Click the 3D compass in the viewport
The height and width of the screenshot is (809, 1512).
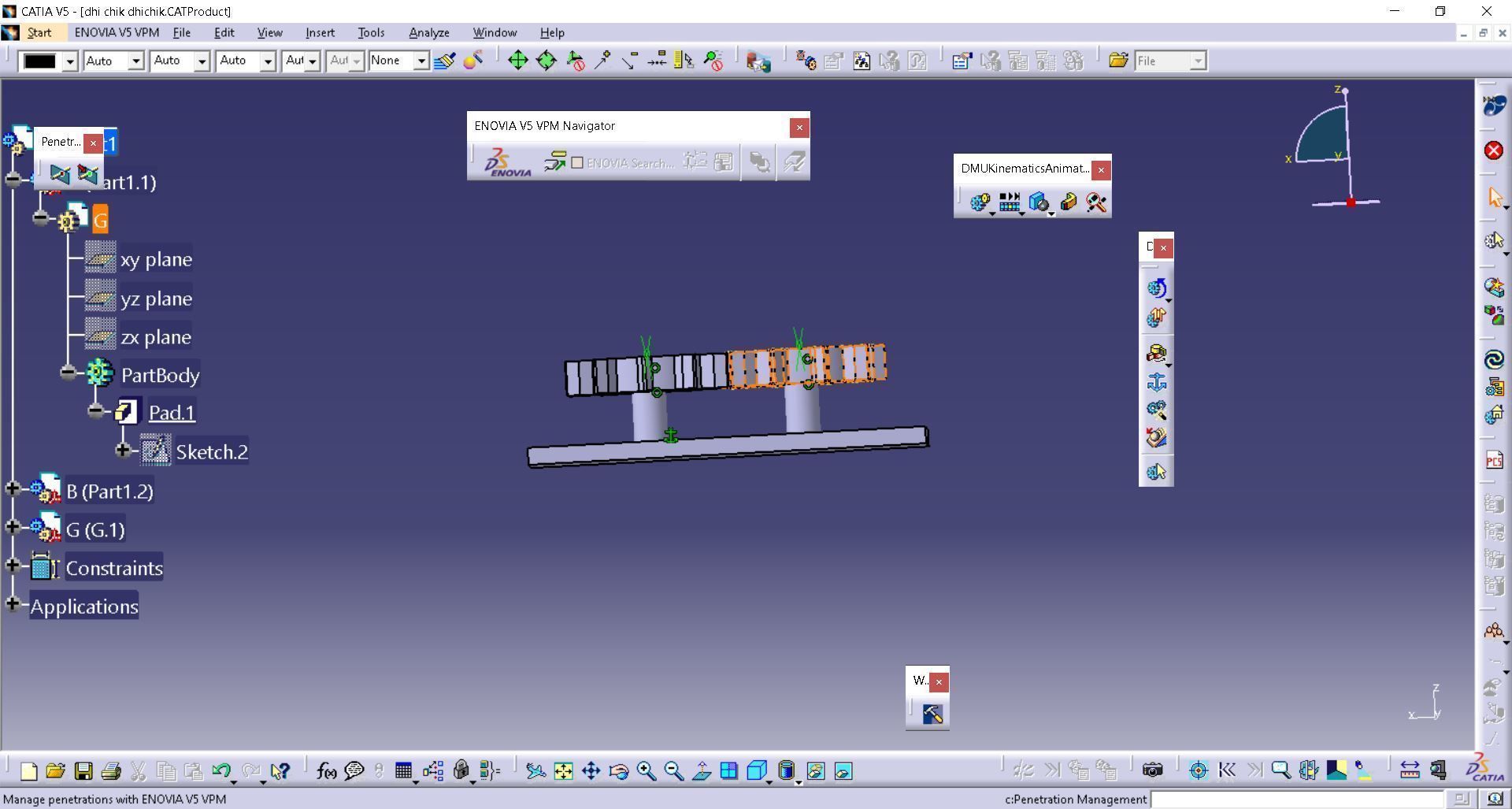click(1335, 147)
